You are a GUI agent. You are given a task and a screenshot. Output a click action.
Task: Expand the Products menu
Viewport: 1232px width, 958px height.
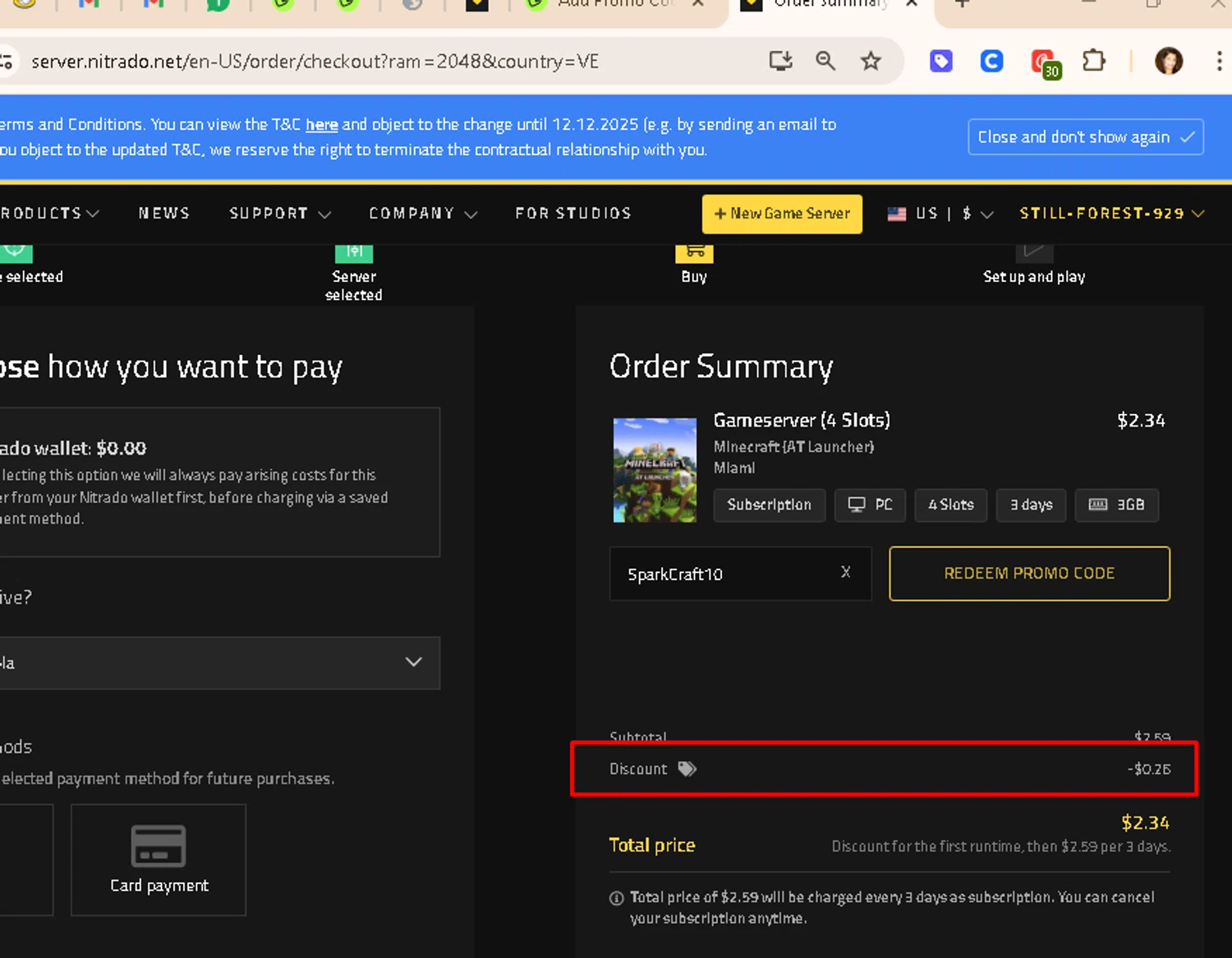pyautogui.click(x=49, y=214)
